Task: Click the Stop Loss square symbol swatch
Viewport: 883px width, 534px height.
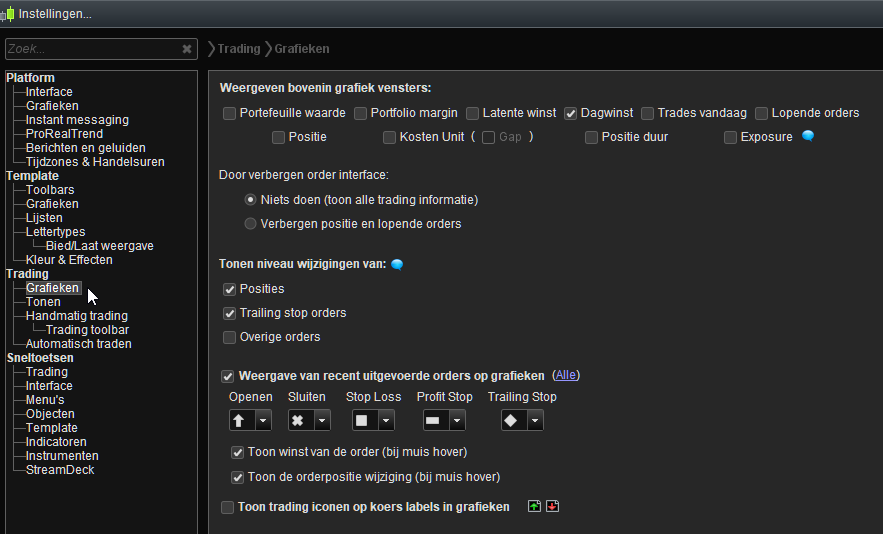Action: pos(361,421)
